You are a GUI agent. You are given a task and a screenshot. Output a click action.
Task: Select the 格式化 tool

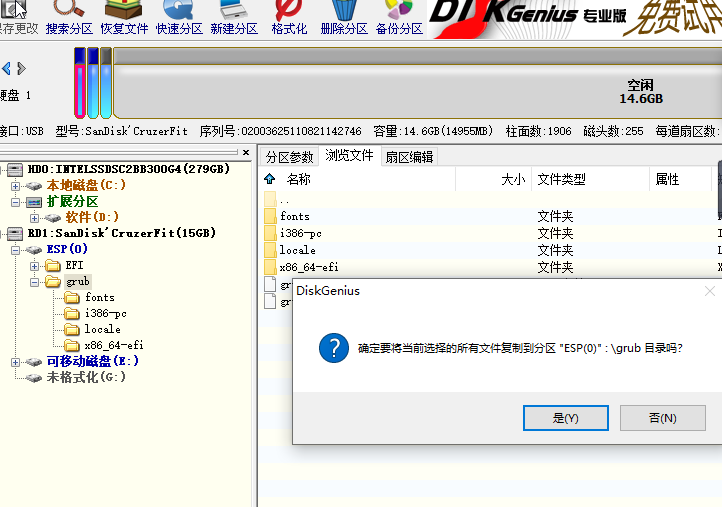point(289,18)
